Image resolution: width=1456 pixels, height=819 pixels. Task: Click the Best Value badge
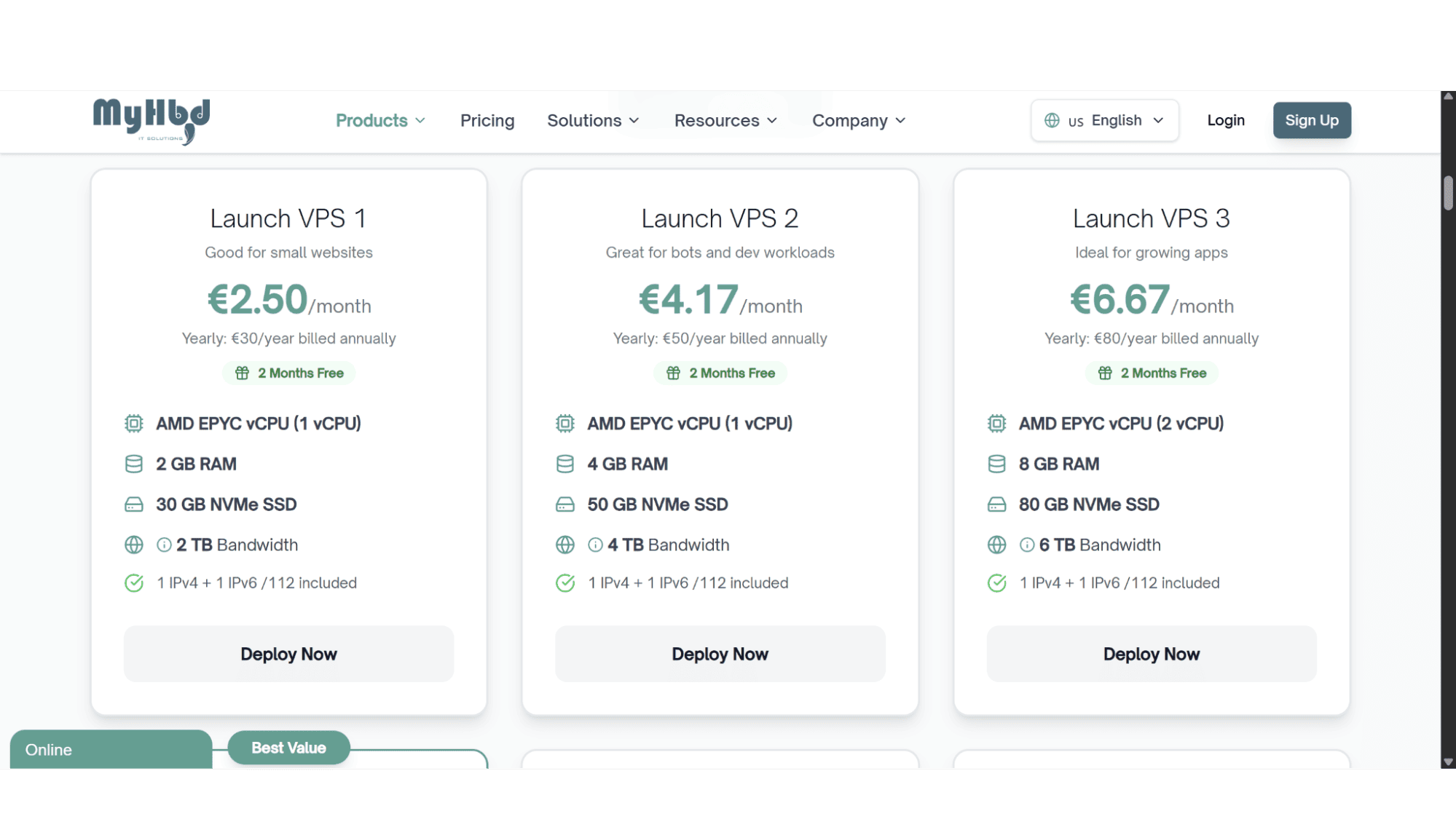point(289,748)
